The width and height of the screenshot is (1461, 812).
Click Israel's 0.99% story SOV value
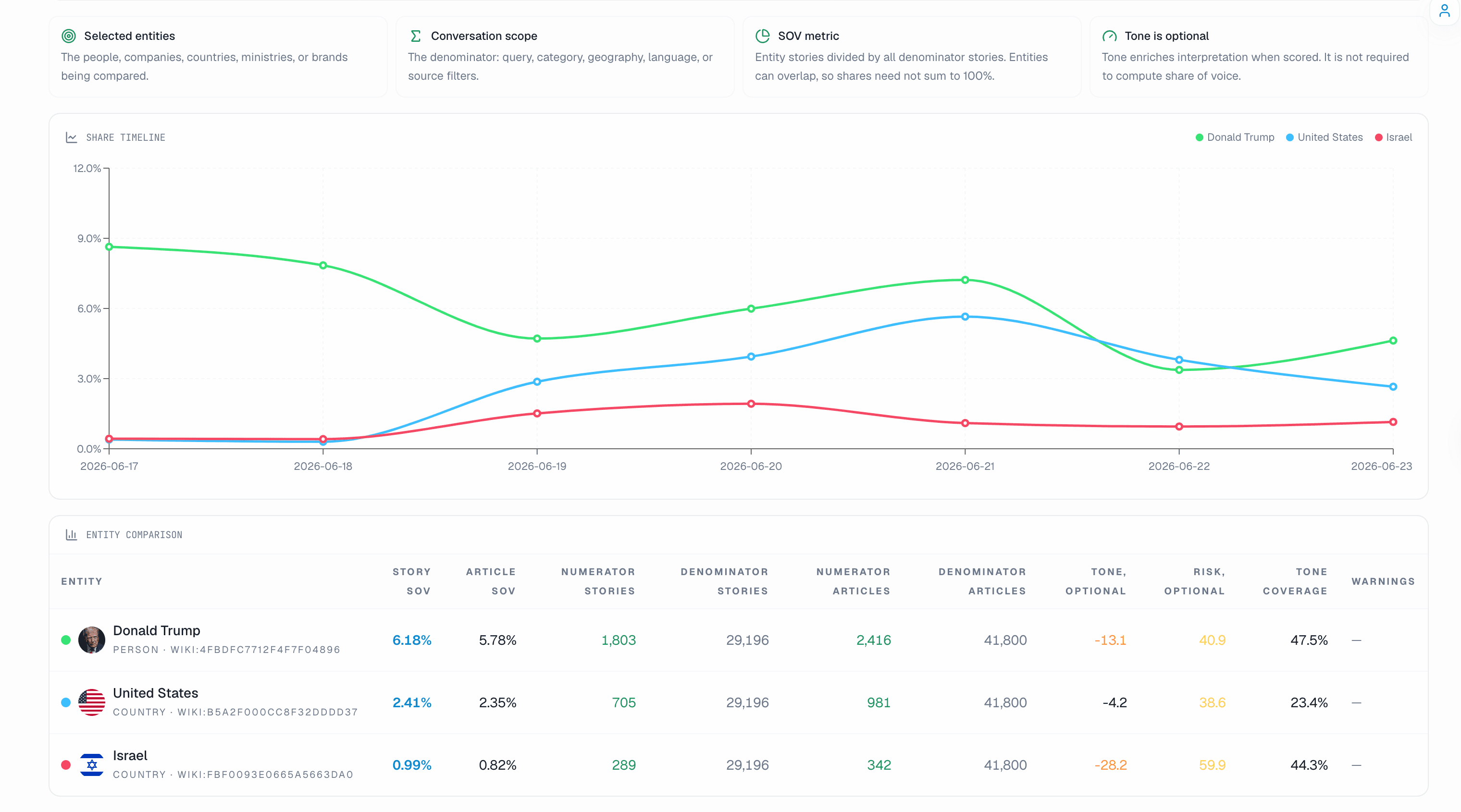(x=412, y=764)
